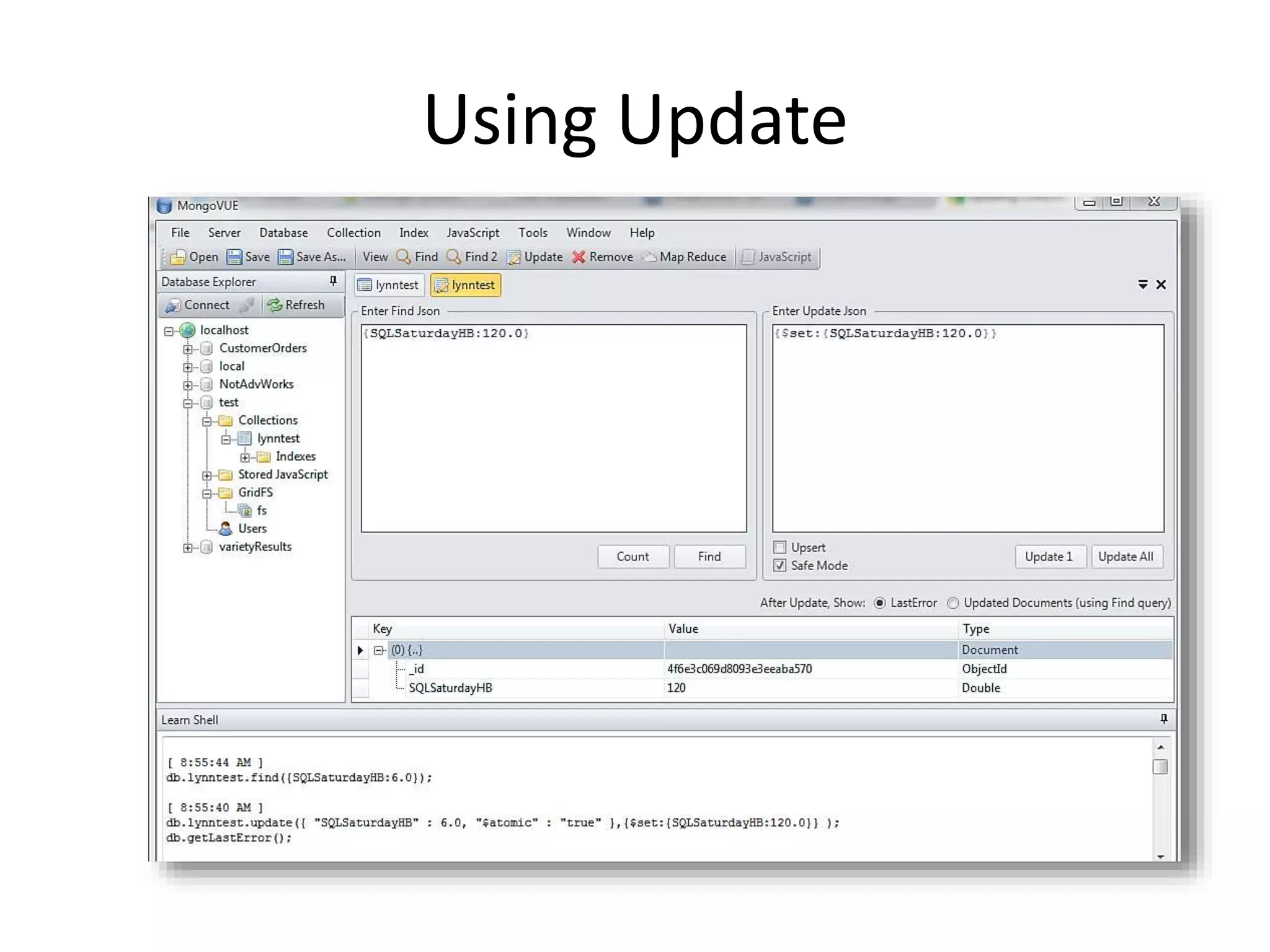
Task: Open the tab list dropdown arrow
Action: (x=1143, y=284)
